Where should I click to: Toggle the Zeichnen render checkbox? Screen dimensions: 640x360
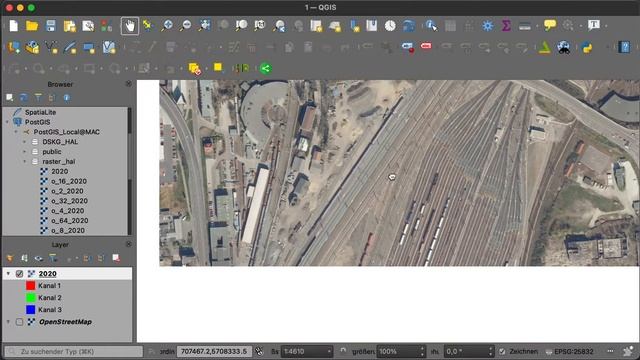[502, 351]
